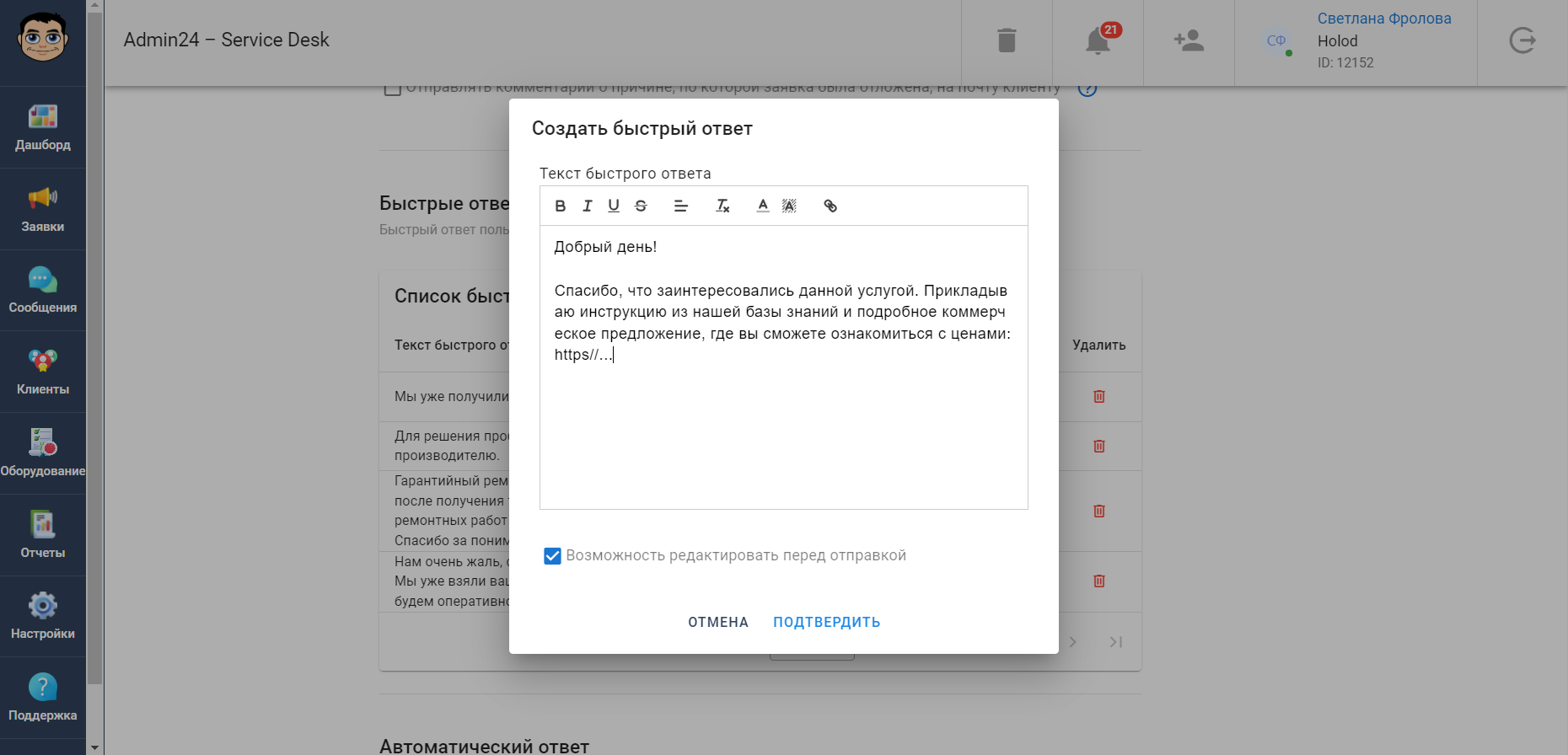
Task: Toggle bold formatting in the editor toolbar
Action: point(561,206)
